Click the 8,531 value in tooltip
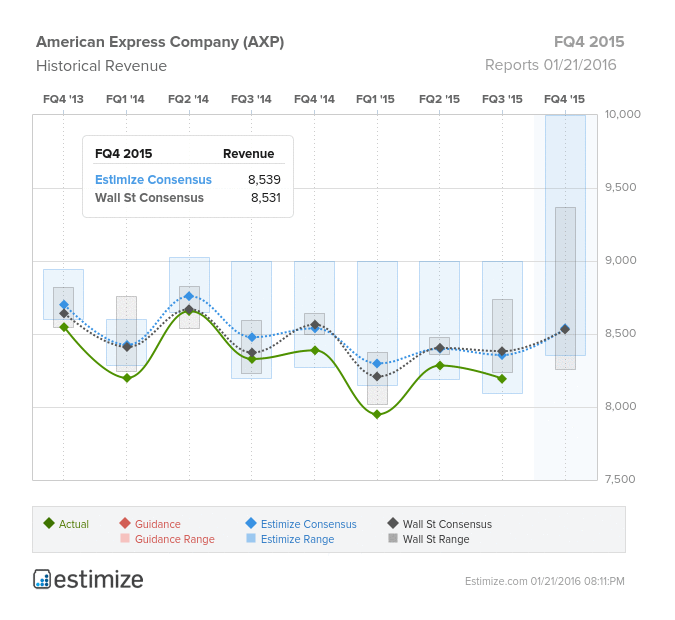The height and width of the screenshot is (620, 675). coord(266,198)
